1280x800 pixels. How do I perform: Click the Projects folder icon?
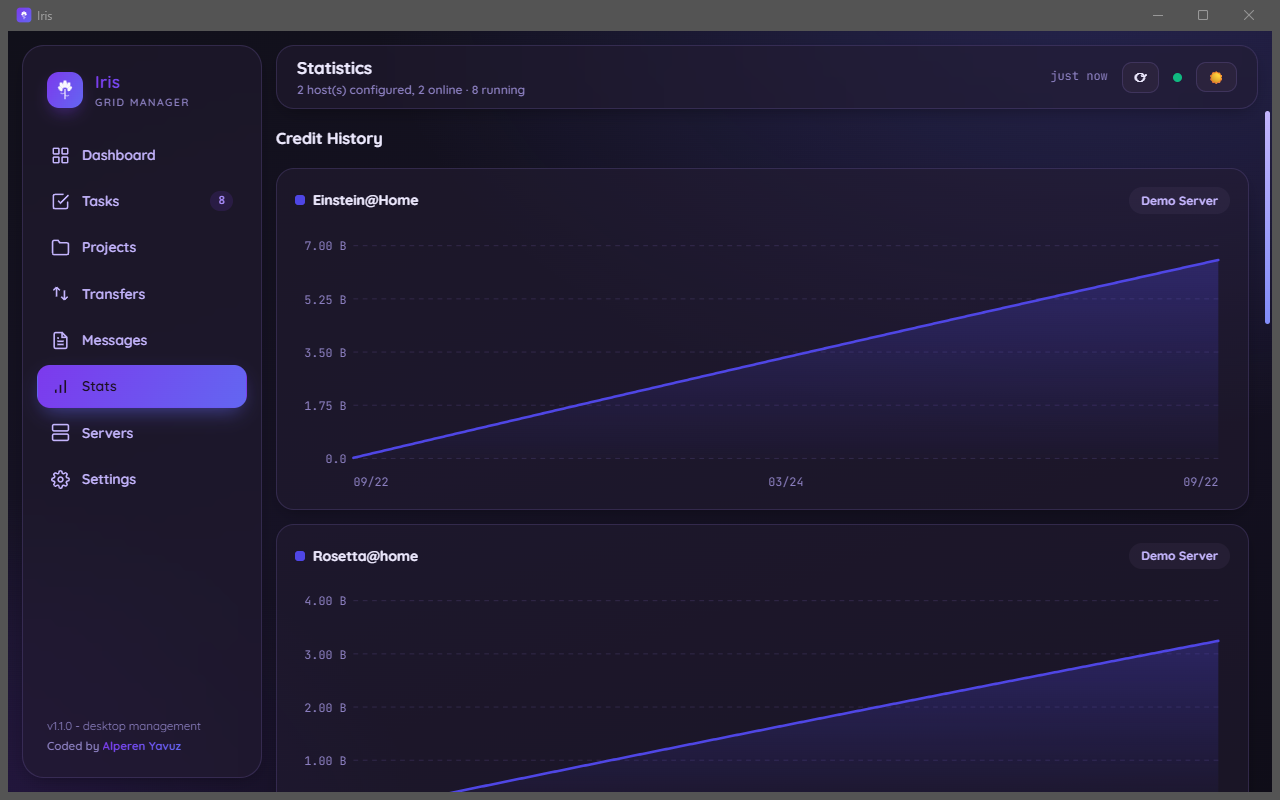tap(60, 247)
